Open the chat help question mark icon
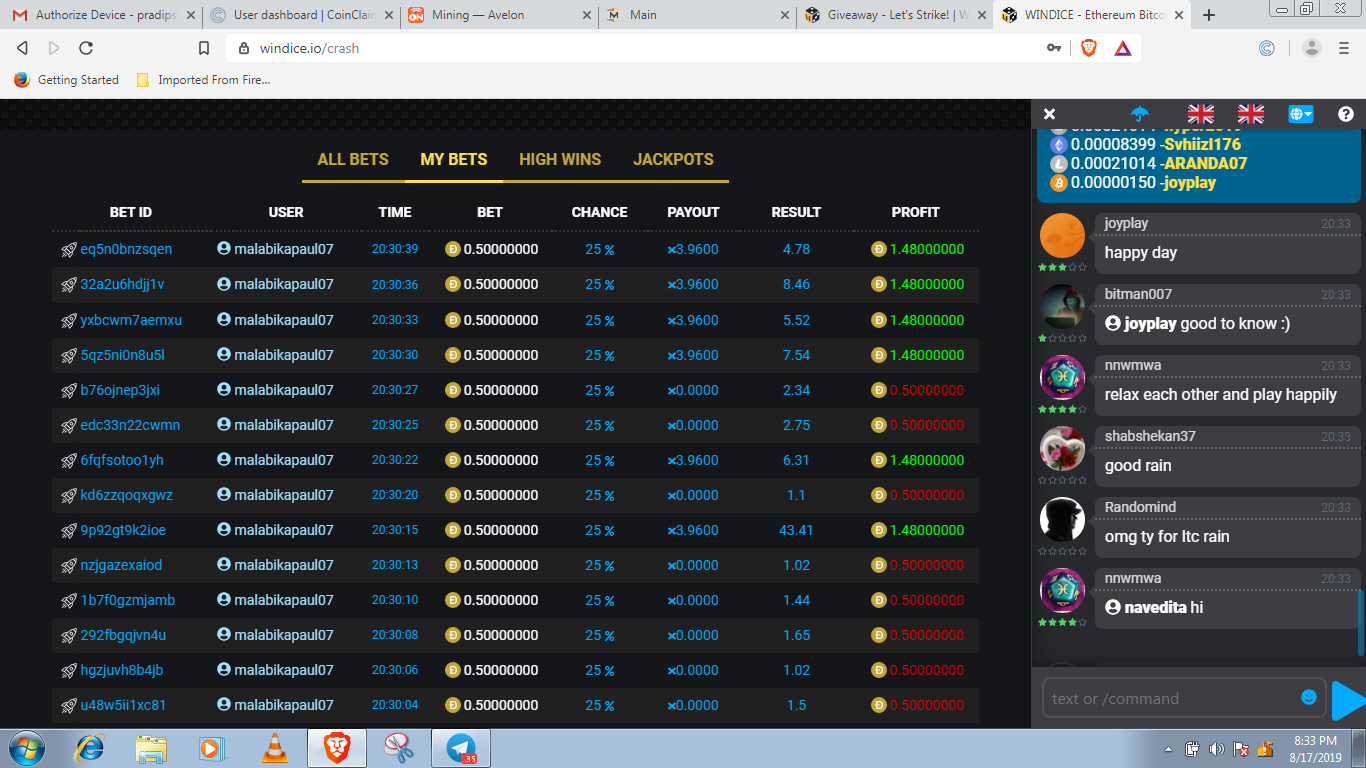Screen dimensions: 1366x768 [x=1346, y=114]
